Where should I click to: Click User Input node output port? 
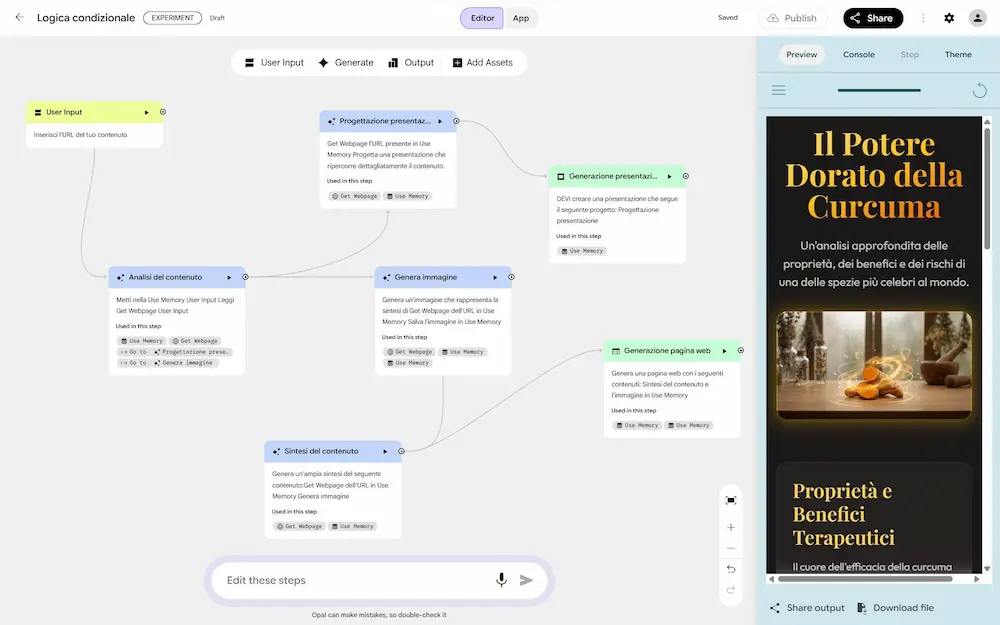[x=163, y=112]
